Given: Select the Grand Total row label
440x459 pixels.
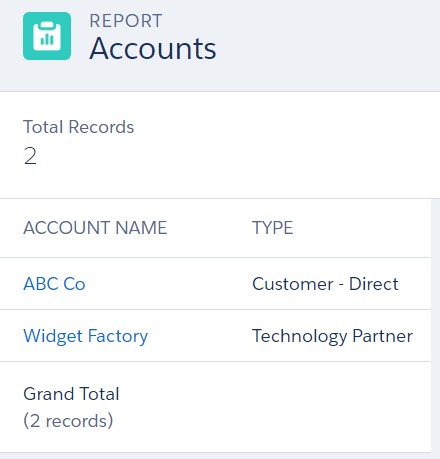Looking at the screenshot, I should coord(71,394).
